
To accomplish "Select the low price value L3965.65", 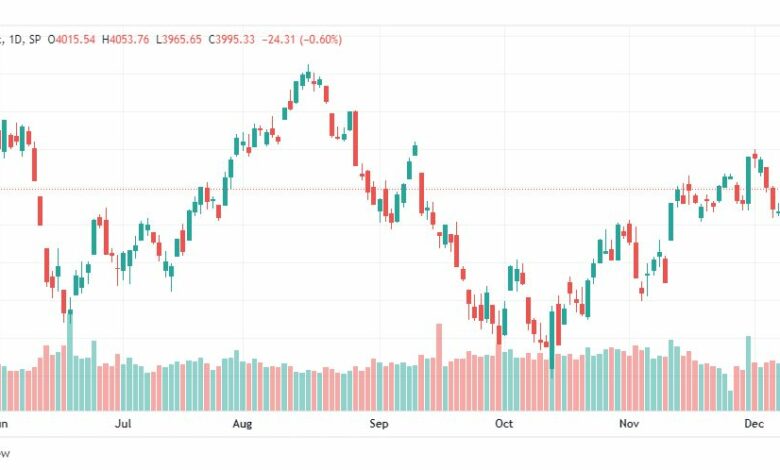I will pos(179,39).
